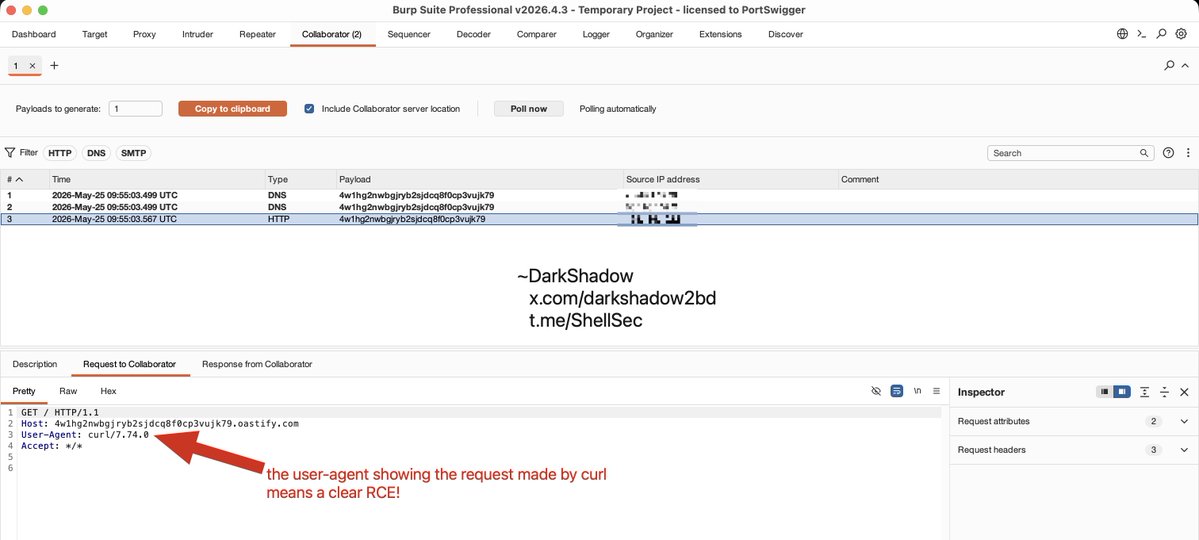Viewport: 1199px width, 540px height.
Task: Click the Payloads to generate number field
Action: [x=135, y=109]
